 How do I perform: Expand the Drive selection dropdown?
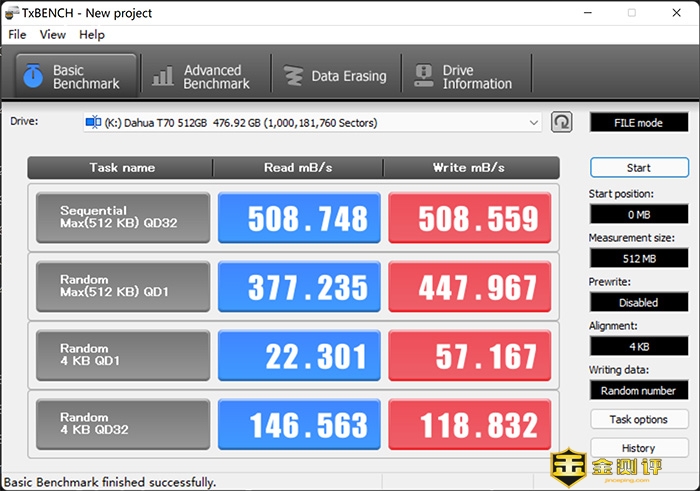pyautogui.click(x=533, y=123)
